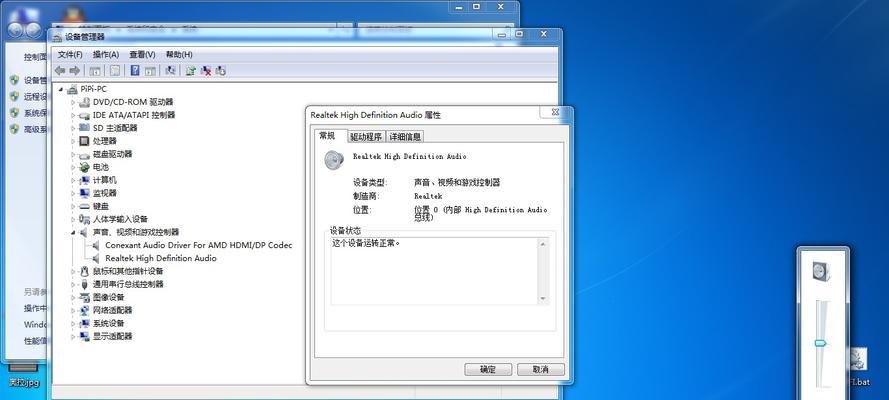Switch to the 详细信息 tab
The image size is (889, 400).
tap(405, 137)
